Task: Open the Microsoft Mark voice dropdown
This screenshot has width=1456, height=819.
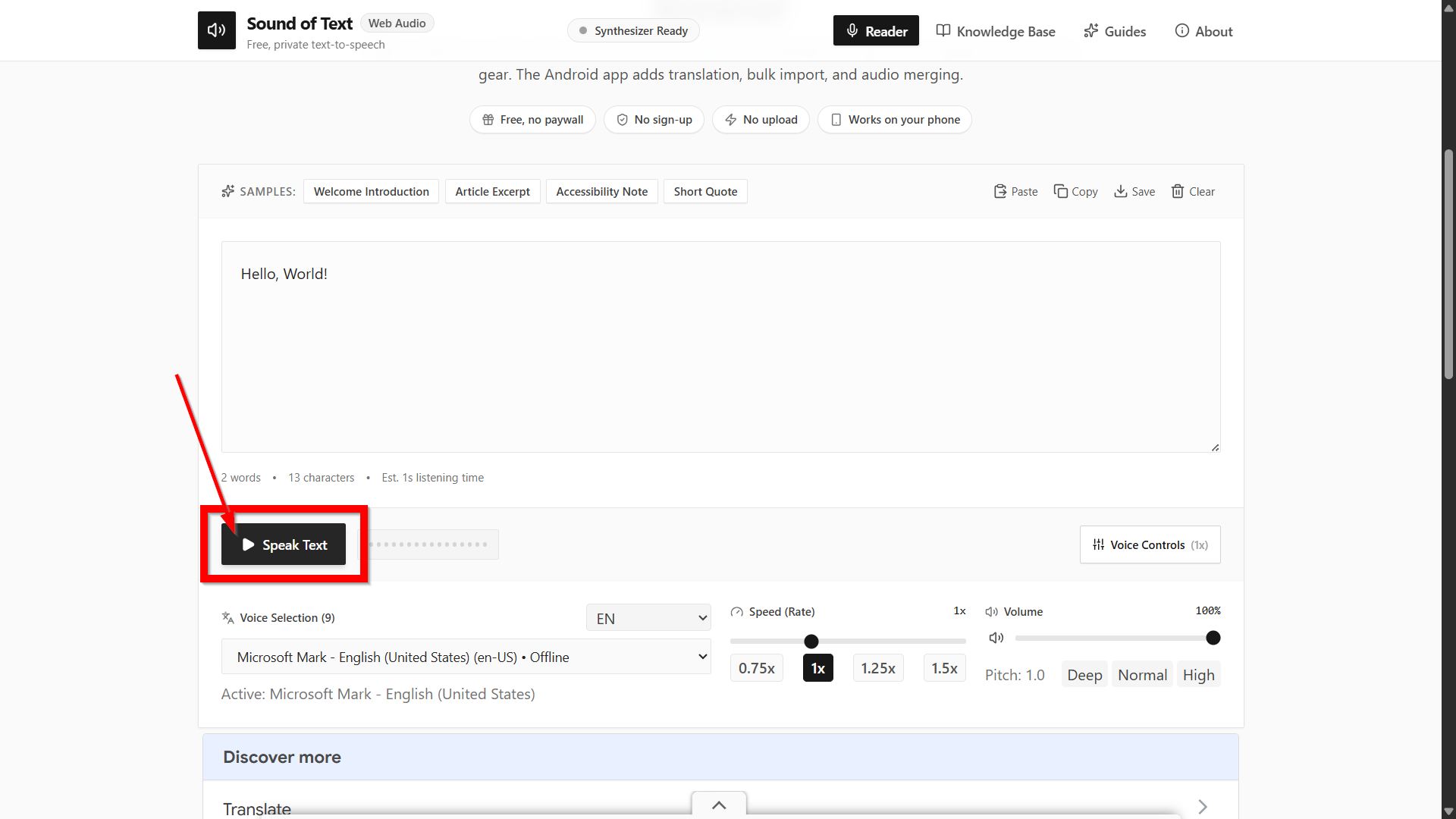Action: coord(466,657)
